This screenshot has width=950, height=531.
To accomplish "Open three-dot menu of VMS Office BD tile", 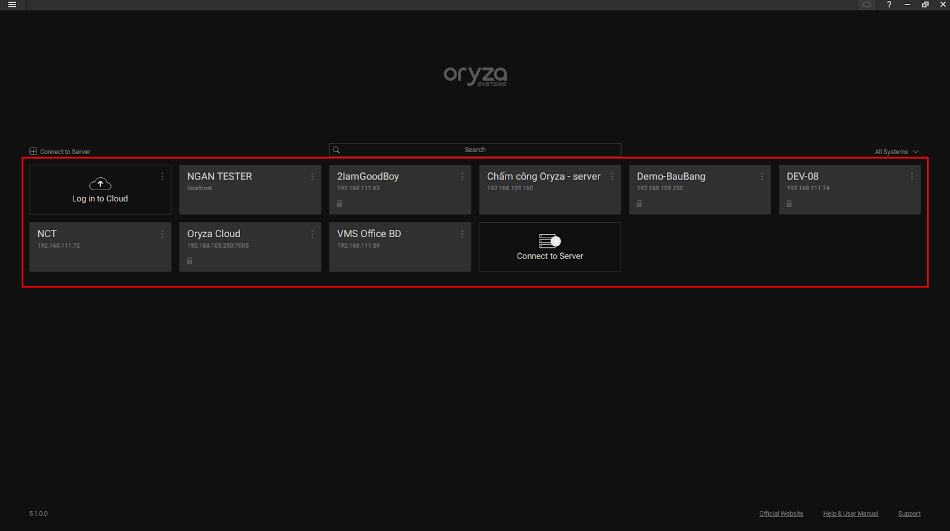I will coord(462,234).
